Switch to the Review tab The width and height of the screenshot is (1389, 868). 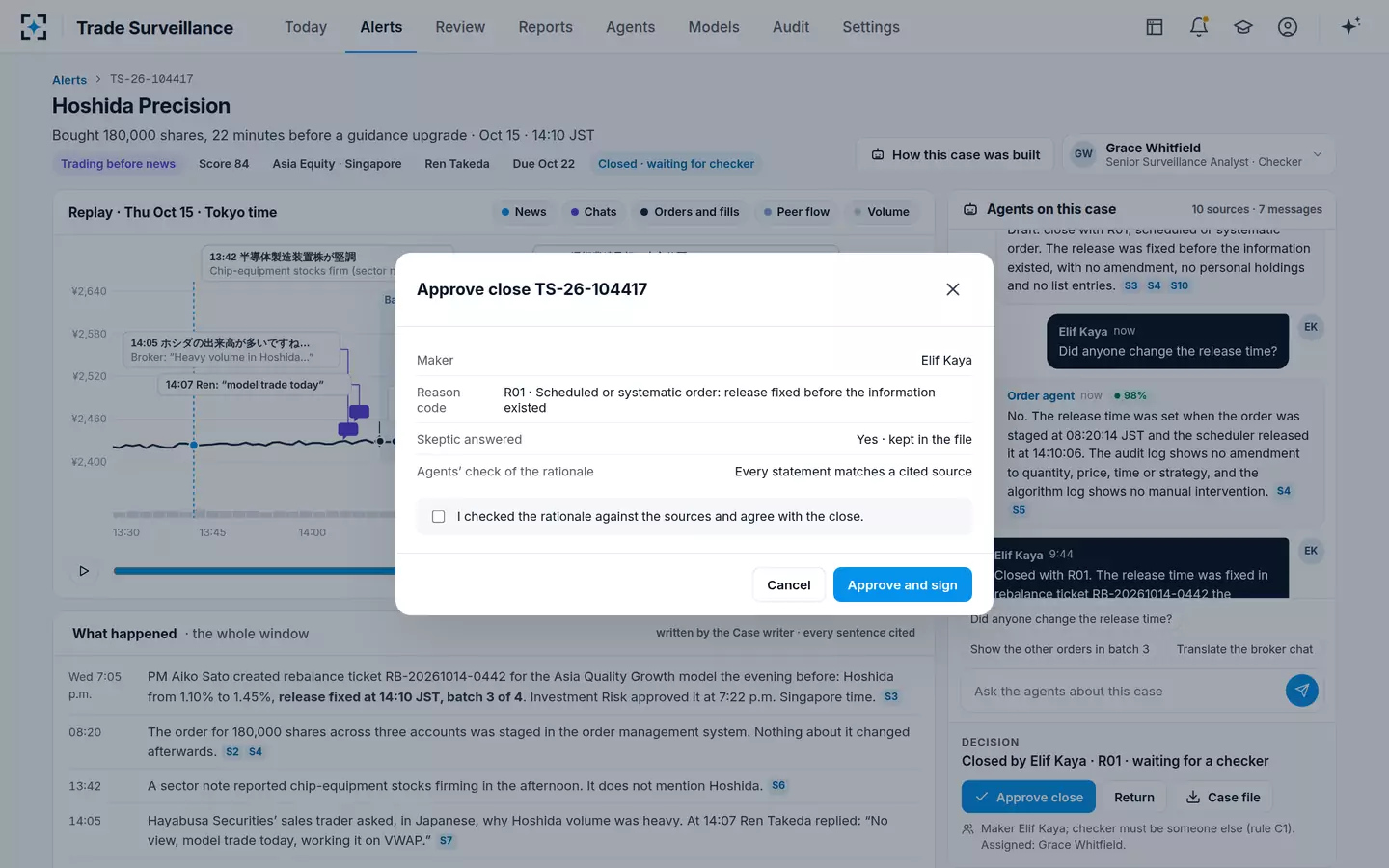460,27
